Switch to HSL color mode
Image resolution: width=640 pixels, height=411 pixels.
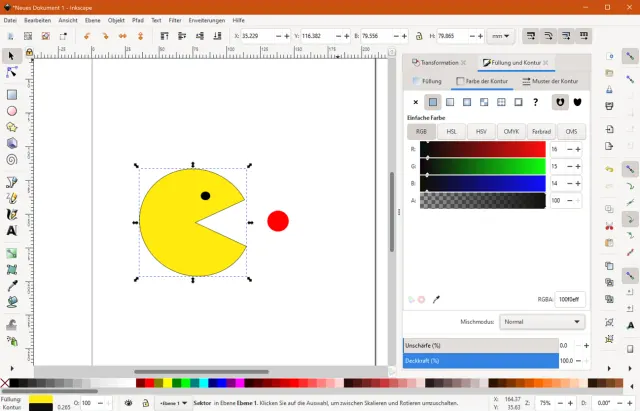452,131
